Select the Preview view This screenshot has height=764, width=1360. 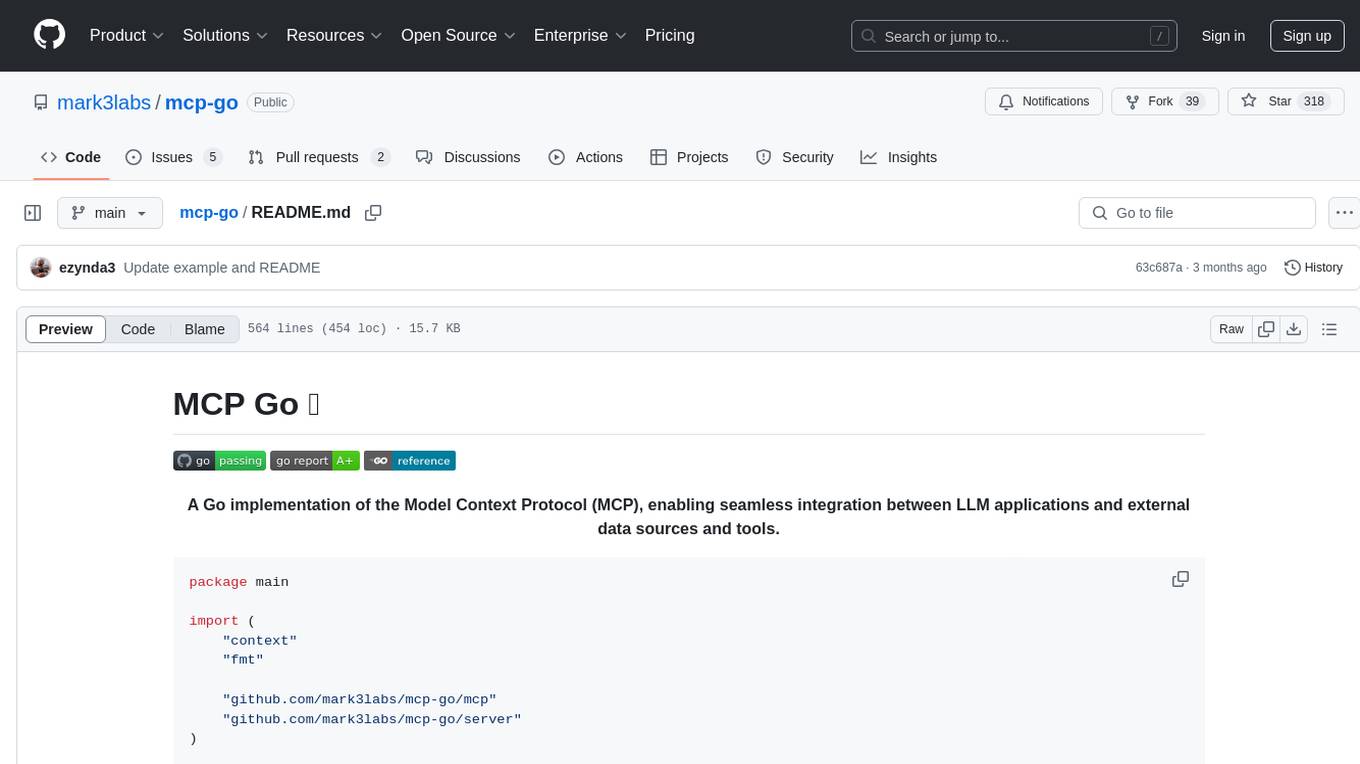tap(66, 329)
